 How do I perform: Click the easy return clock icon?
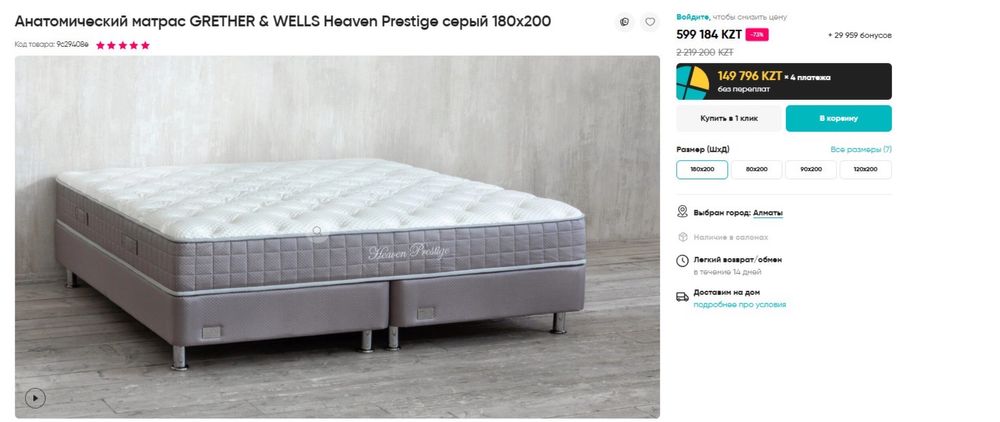682,260
